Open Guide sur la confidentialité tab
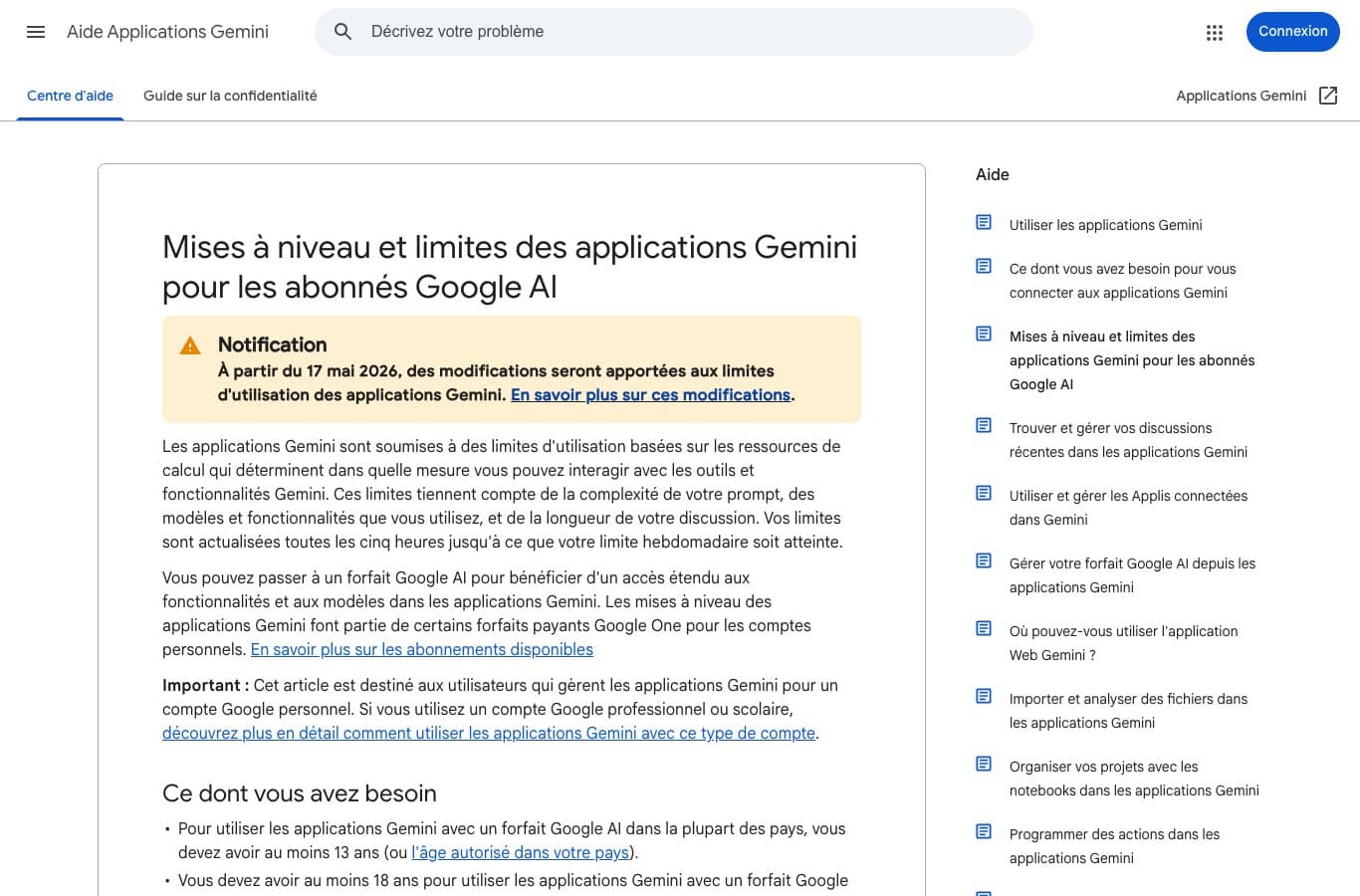Viewport: 1360px width, 896px height. coord(230,96)
